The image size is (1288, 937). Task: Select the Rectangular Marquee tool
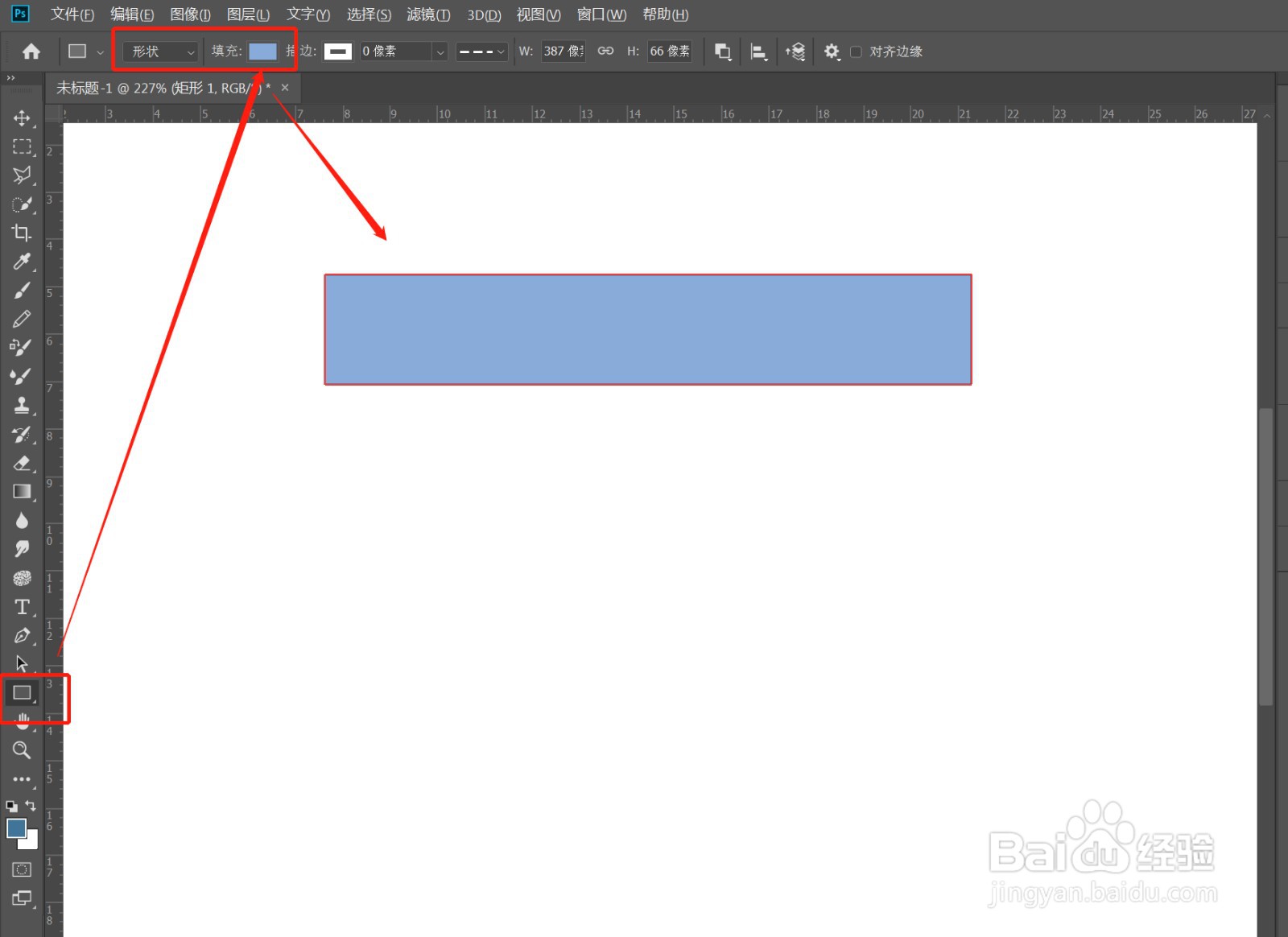22,147
